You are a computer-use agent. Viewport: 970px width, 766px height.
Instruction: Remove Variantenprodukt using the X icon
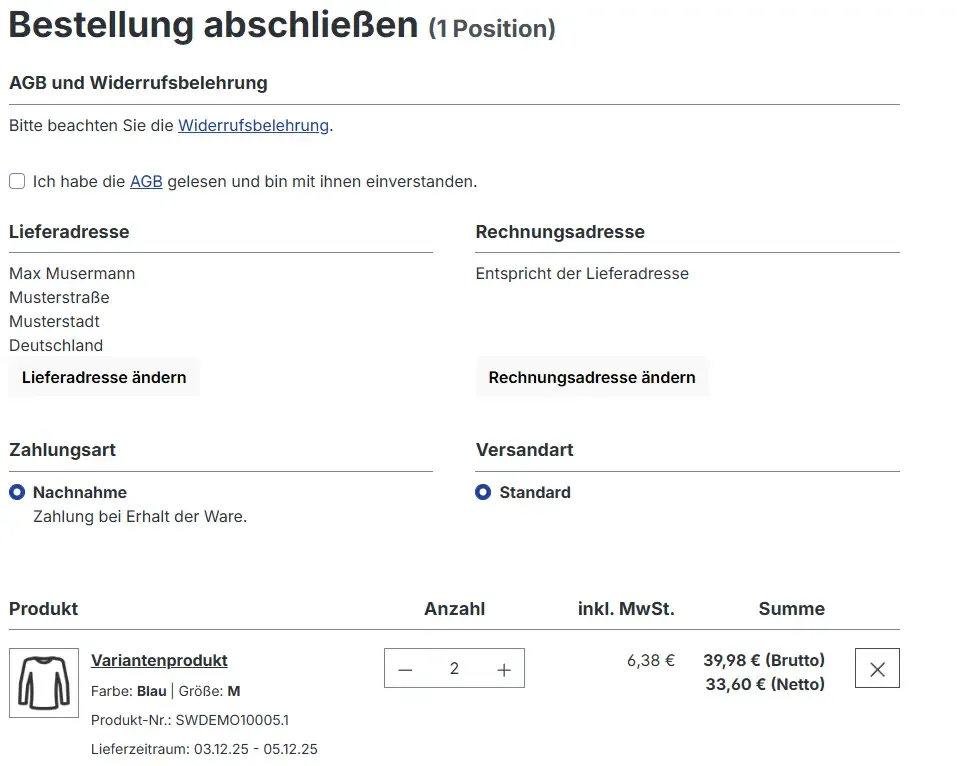(877, 669)
